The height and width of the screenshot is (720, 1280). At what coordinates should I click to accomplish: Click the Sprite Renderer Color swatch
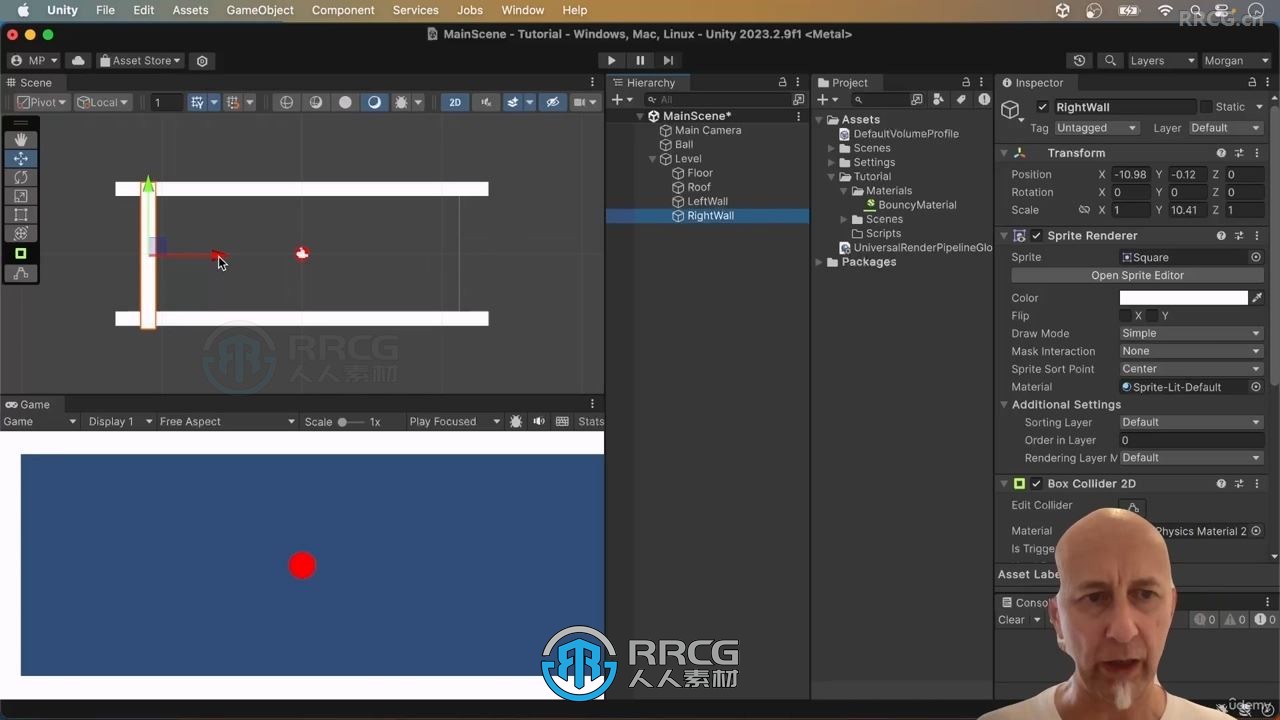coord(1183,298)
